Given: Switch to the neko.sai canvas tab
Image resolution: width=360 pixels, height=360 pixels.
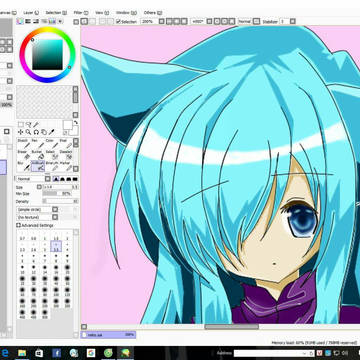Looking at the screenshot, I should tap(108, 334).
